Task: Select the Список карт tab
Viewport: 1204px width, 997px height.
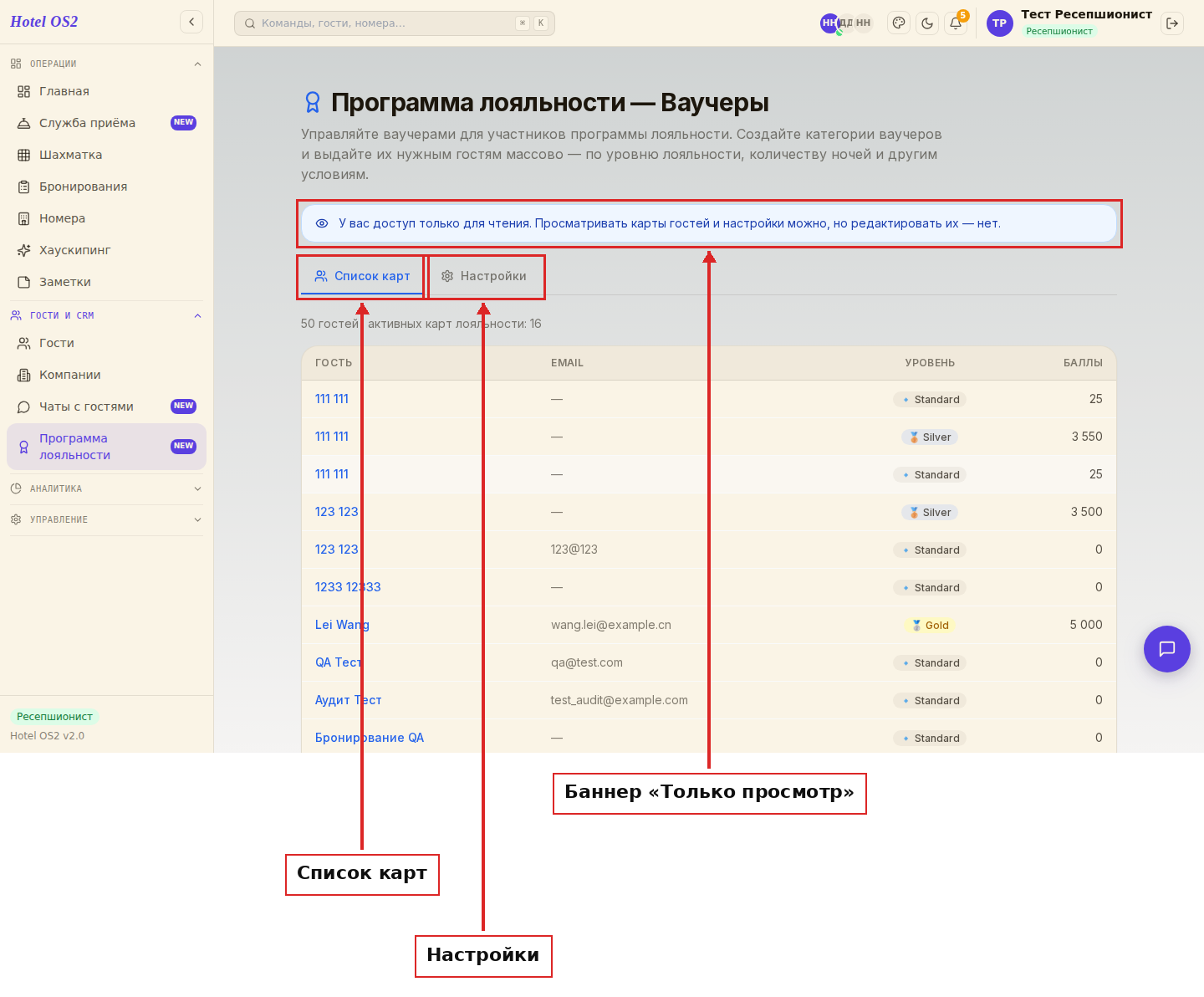Action: point(362,276)
